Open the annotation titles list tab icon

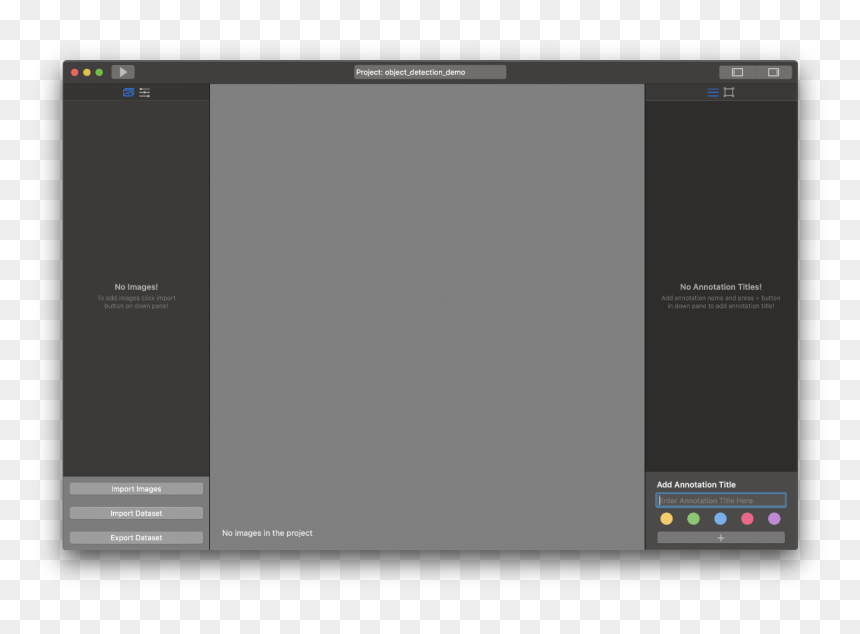tap(713, 92)
